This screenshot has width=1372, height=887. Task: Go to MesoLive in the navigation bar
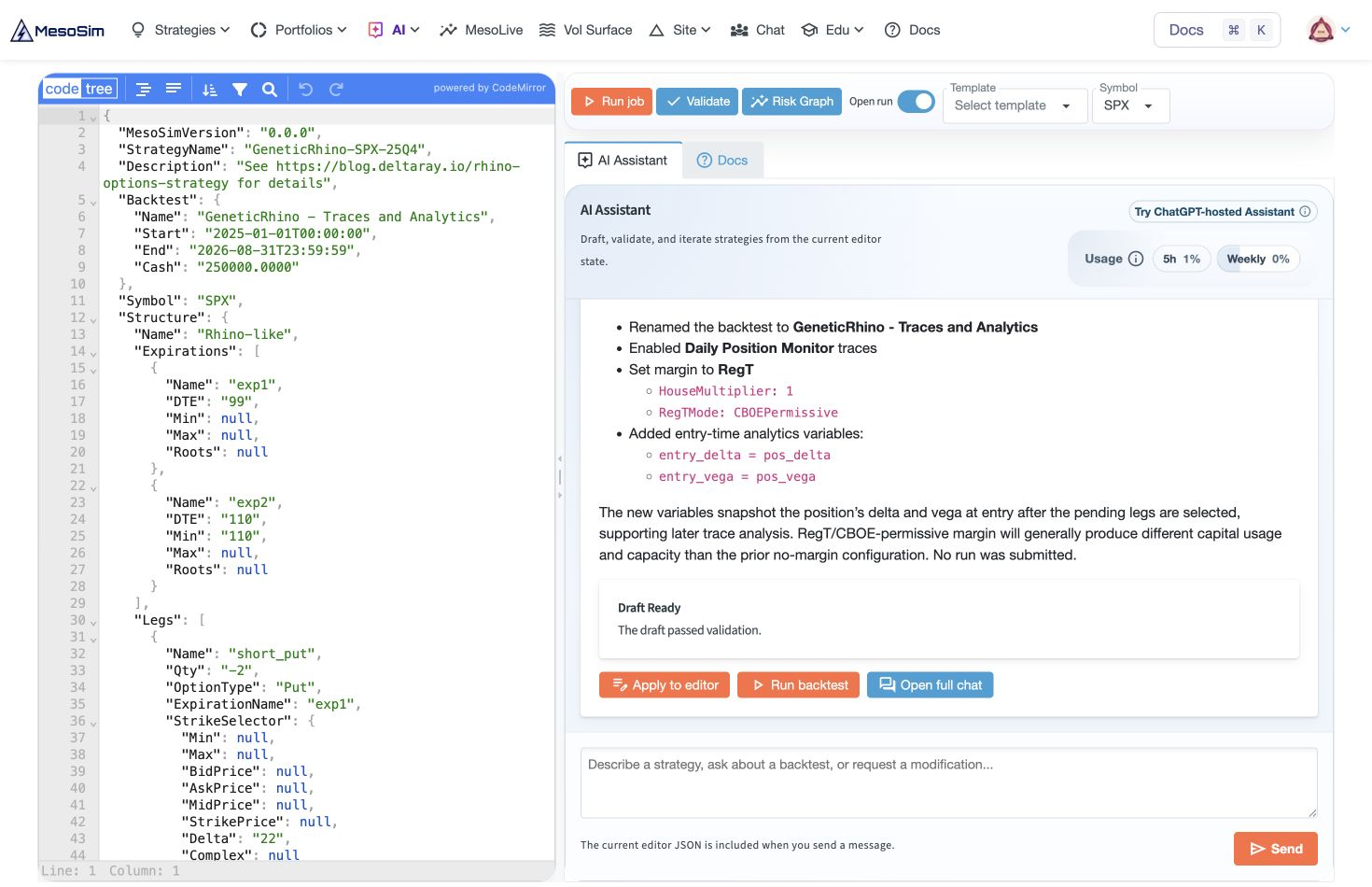[482, 30]
